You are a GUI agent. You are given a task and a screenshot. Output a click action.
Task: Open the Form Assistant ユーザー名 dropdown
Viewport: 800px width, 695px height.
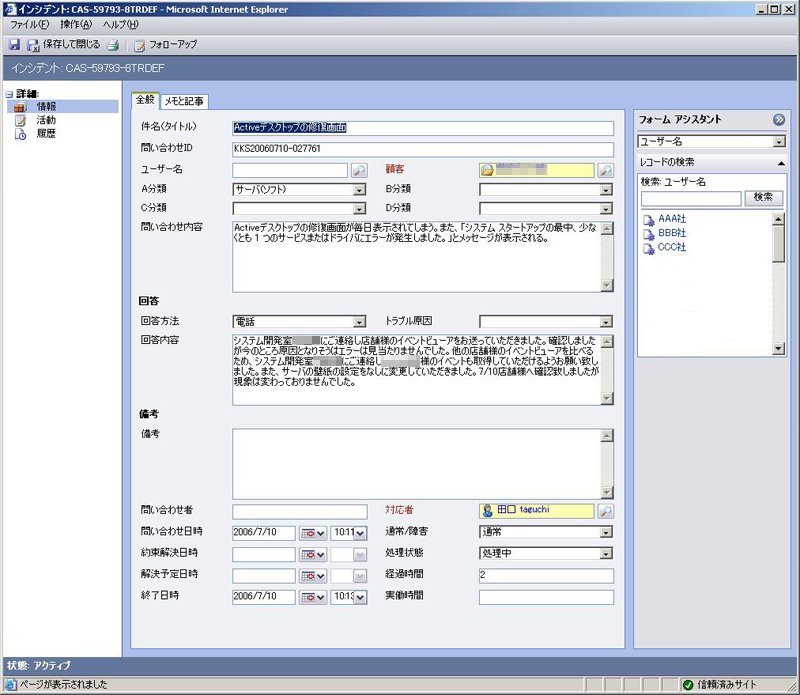779,142
